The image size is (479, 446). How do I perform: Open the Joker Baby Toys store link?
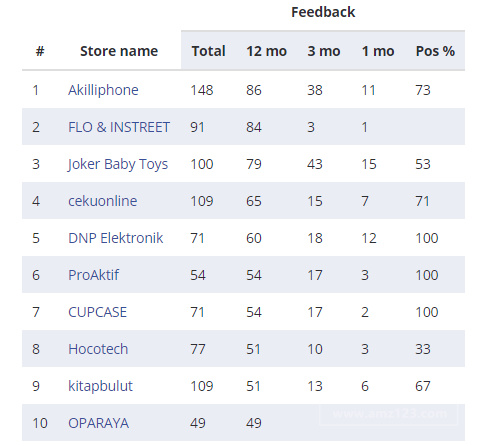(118, 164)
